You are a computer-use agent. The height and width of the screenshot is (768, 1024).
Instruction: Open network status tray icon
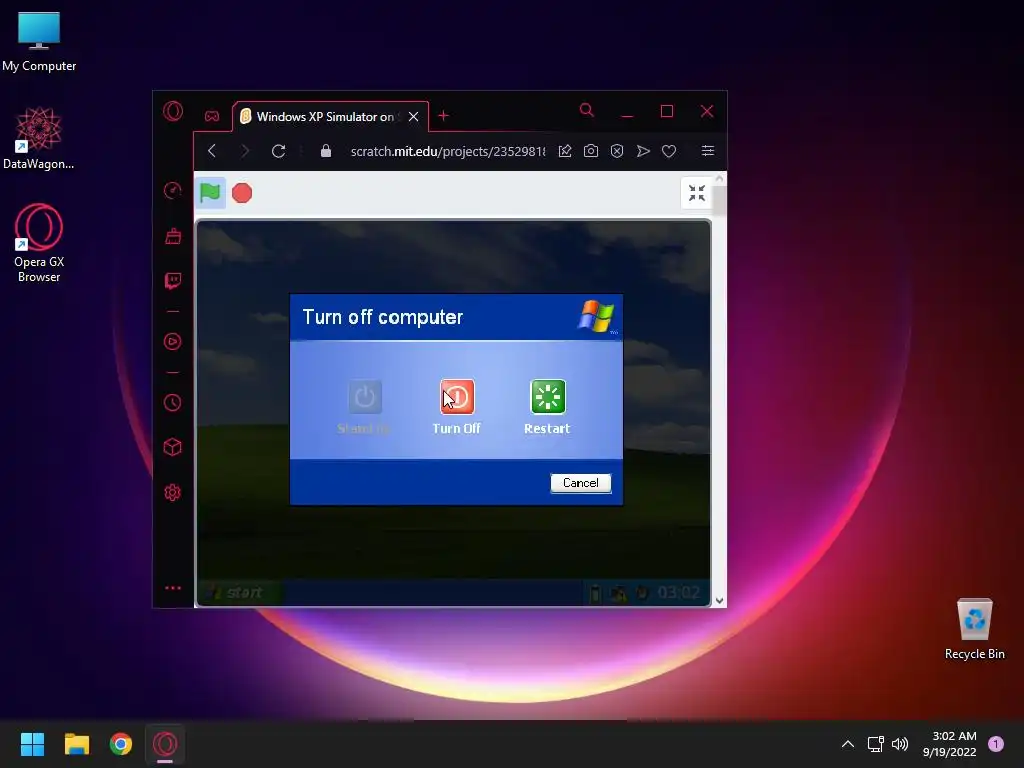pos(875,744)
